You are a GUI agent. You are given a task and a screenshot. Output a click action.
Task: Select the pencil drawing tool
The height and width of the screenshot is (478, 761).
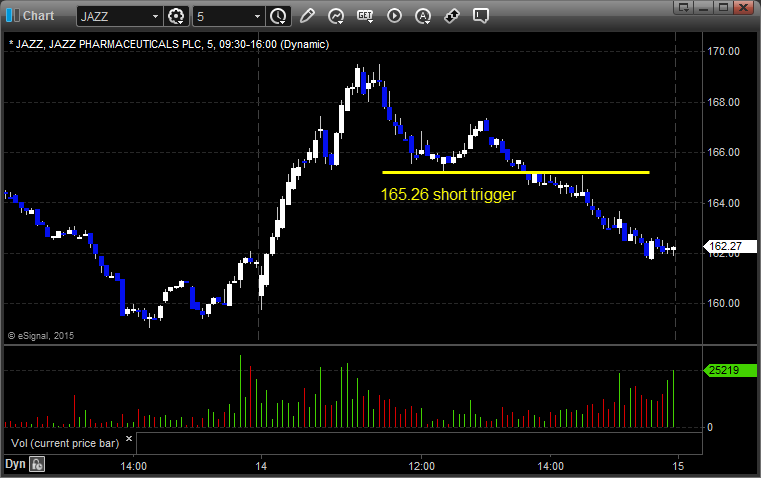307,16
